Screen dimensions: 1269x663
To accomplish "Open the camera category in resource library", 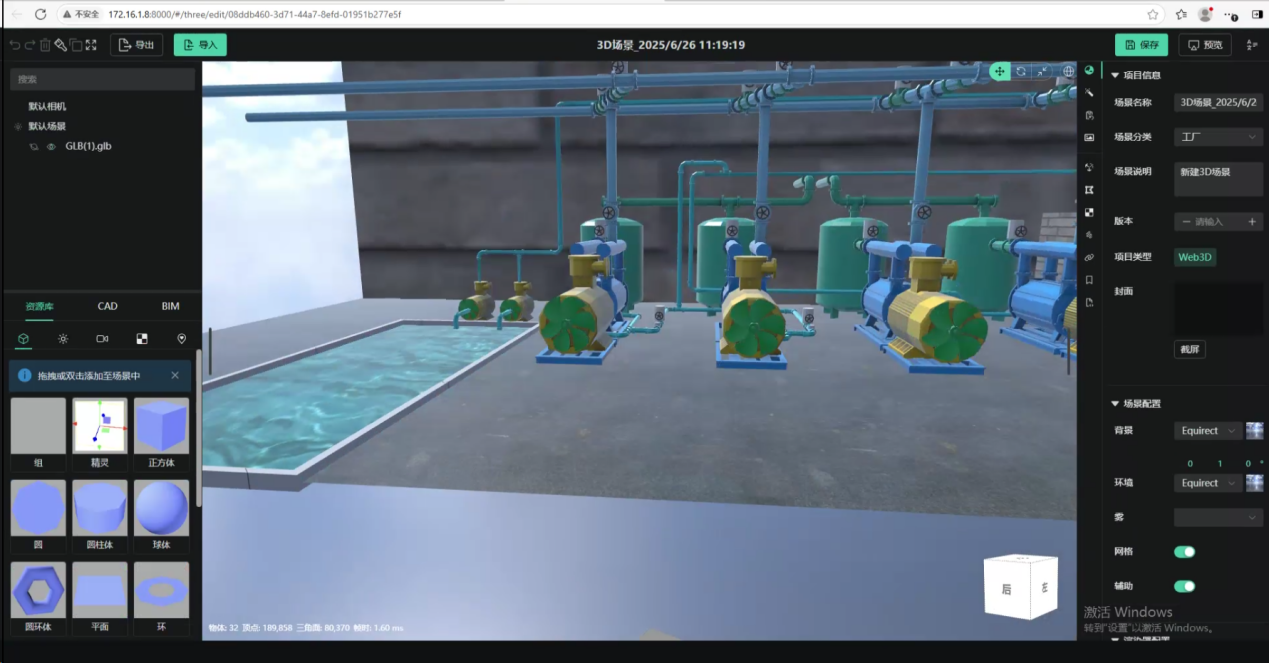I will click(x=102, y=339).
